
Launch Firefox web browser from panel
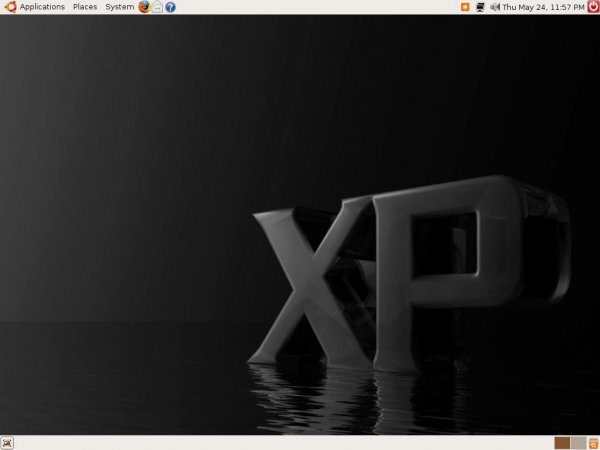click(x=144, y=7)
